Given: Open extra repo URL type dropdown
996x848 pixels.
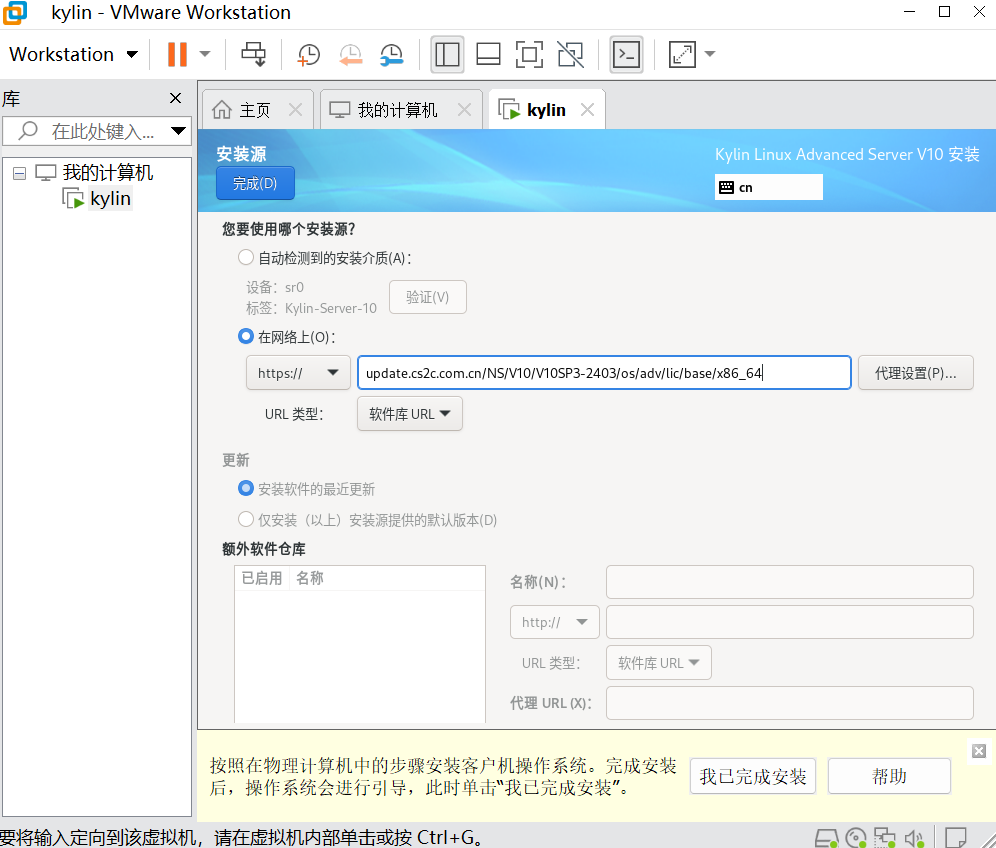Looking at the screenshot, I should (659, 663).
